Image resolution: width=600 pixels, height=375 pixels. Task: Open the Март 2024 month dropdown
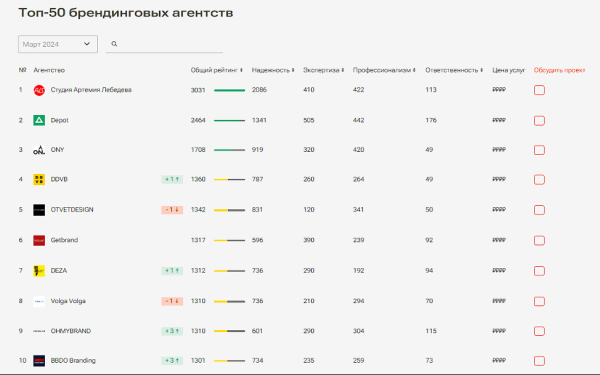58,44
